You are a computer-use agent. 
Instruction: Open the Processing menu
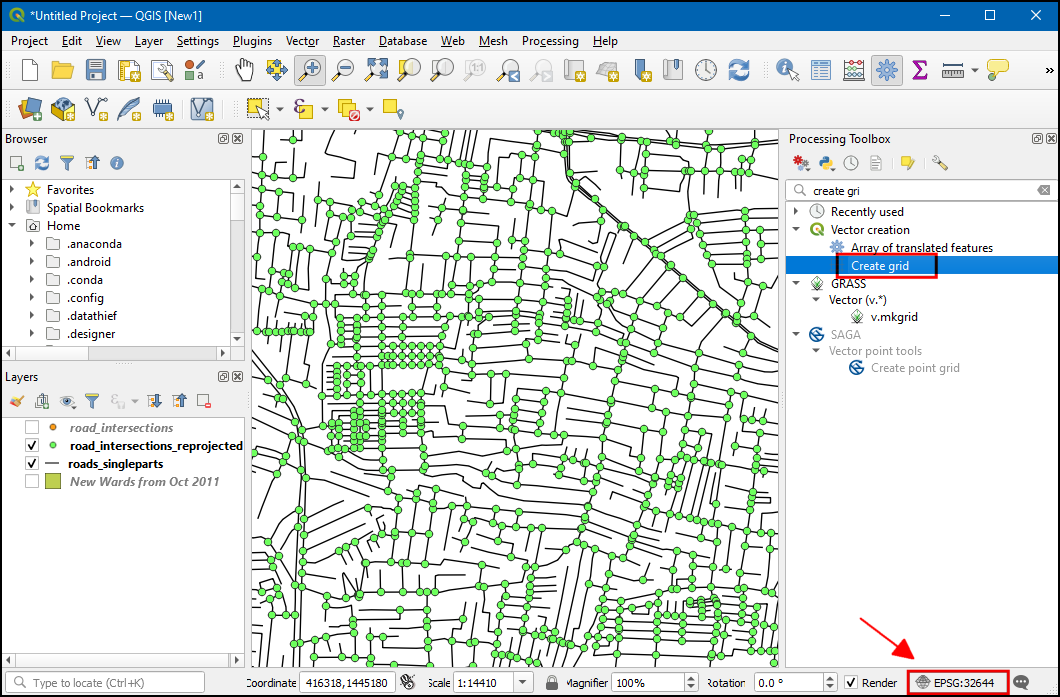(549, 41)
